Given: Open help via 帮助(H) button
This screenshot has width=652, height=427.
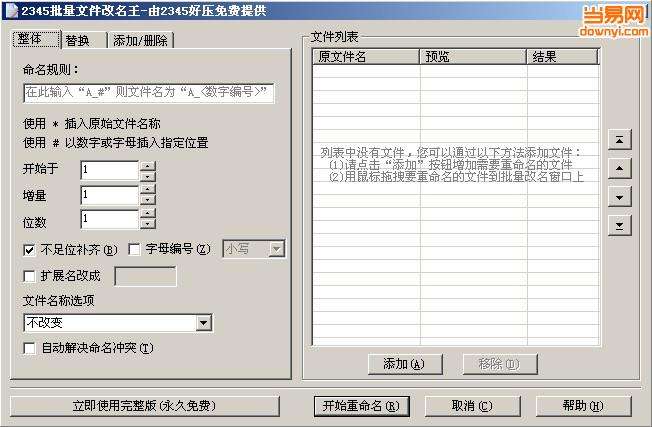Looking at the screenshot, I should (583, 406).
